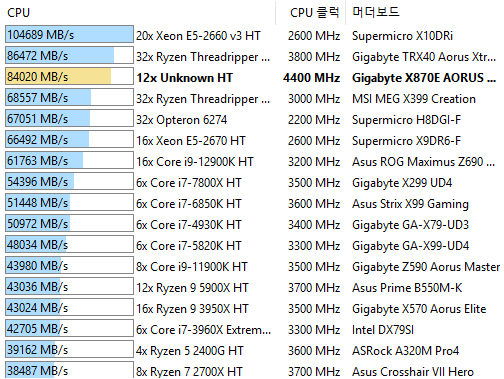Click the 3800 MHz clock value
This screenshot has width=504, height=379.
[x=314, y=57]
